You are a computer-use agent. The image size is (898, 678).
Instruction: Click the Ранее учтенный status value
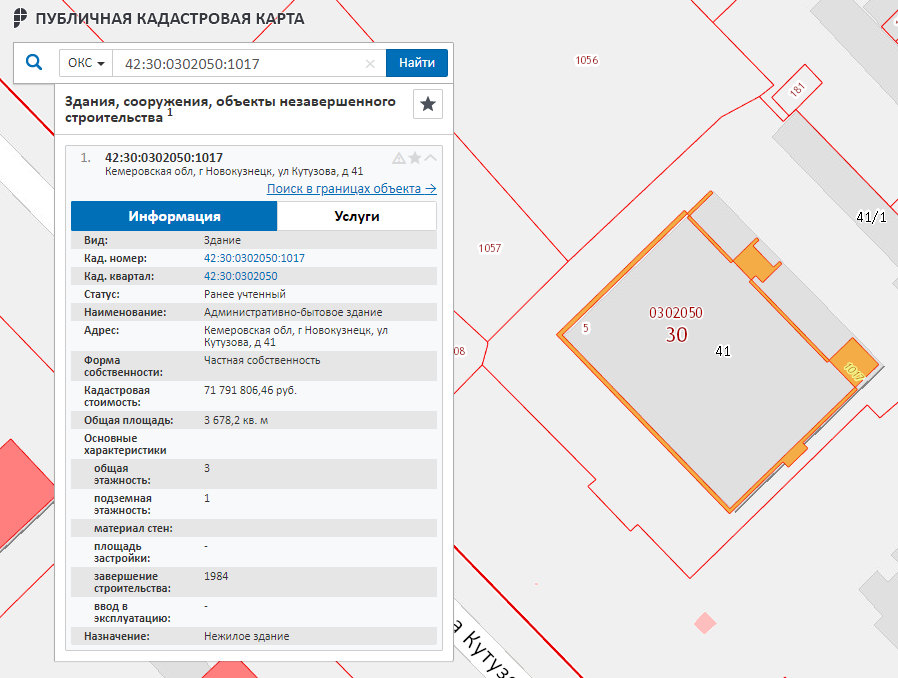click(x=245, y=294)
